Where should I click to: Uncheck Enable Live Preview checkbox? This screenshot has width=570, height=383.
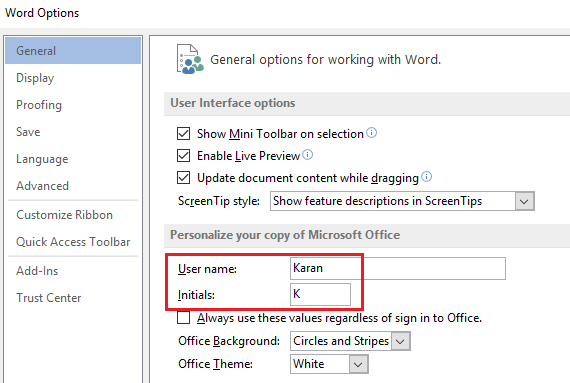[184, 156]
